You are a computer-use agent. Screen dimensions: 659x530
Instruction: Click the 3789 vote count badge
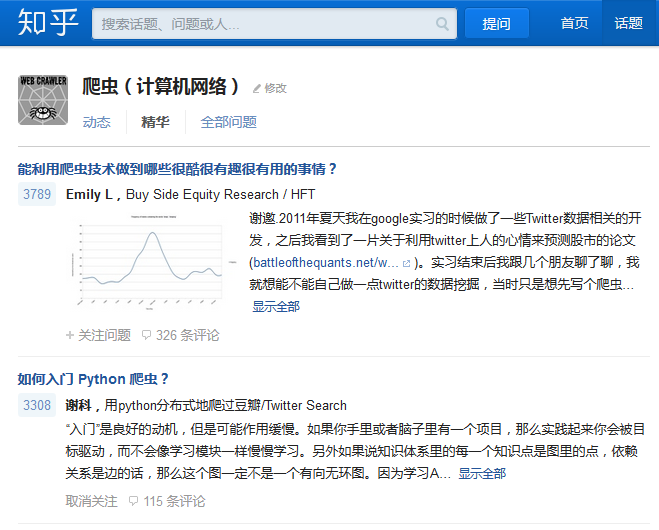click(37, 194)
